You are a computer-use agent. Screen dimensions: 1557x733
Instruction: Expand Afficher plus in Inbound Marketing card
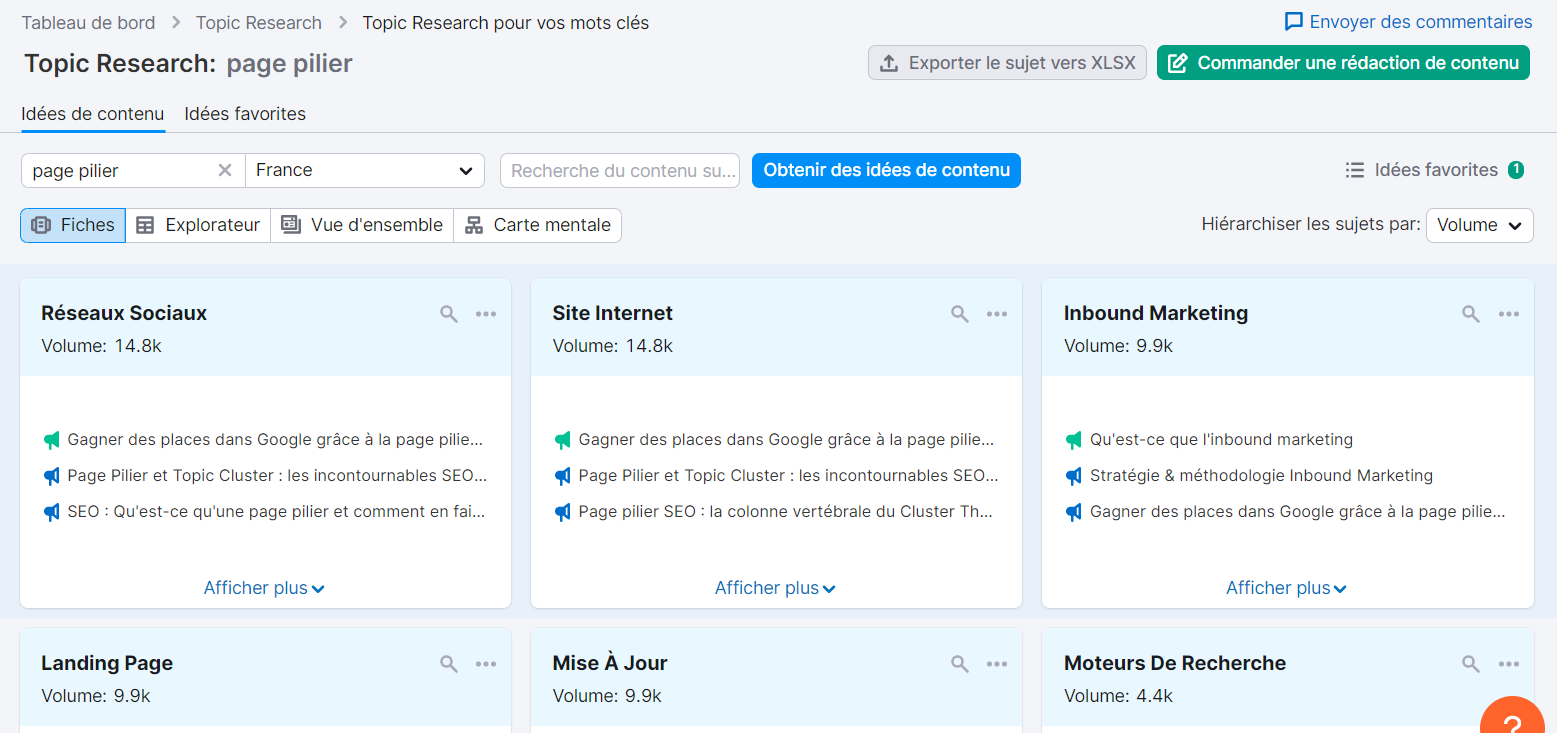pyautogui.click(x=1287, y=588)
